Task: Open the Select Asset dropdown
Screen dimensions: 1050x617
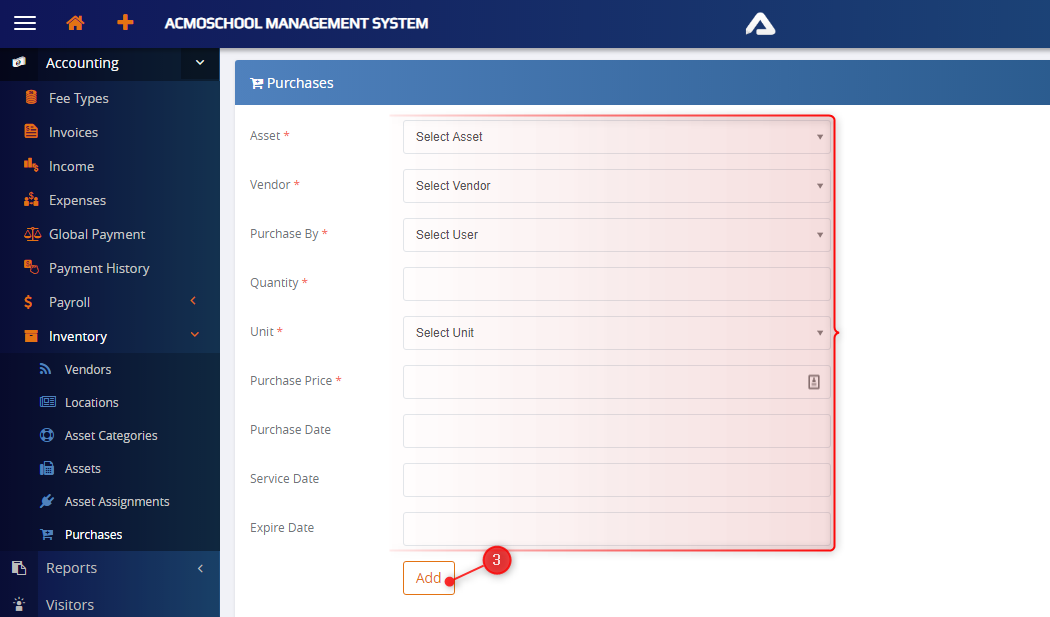Action: coord(616,137)
